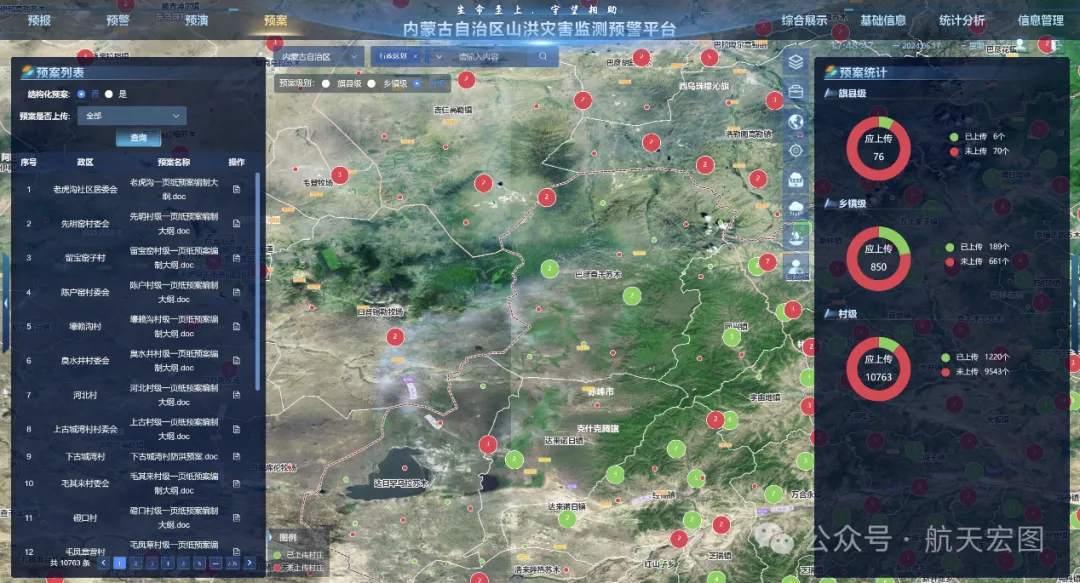Expand 预案是否上传 dropdown showing 全部

click(x=134, y=116)
